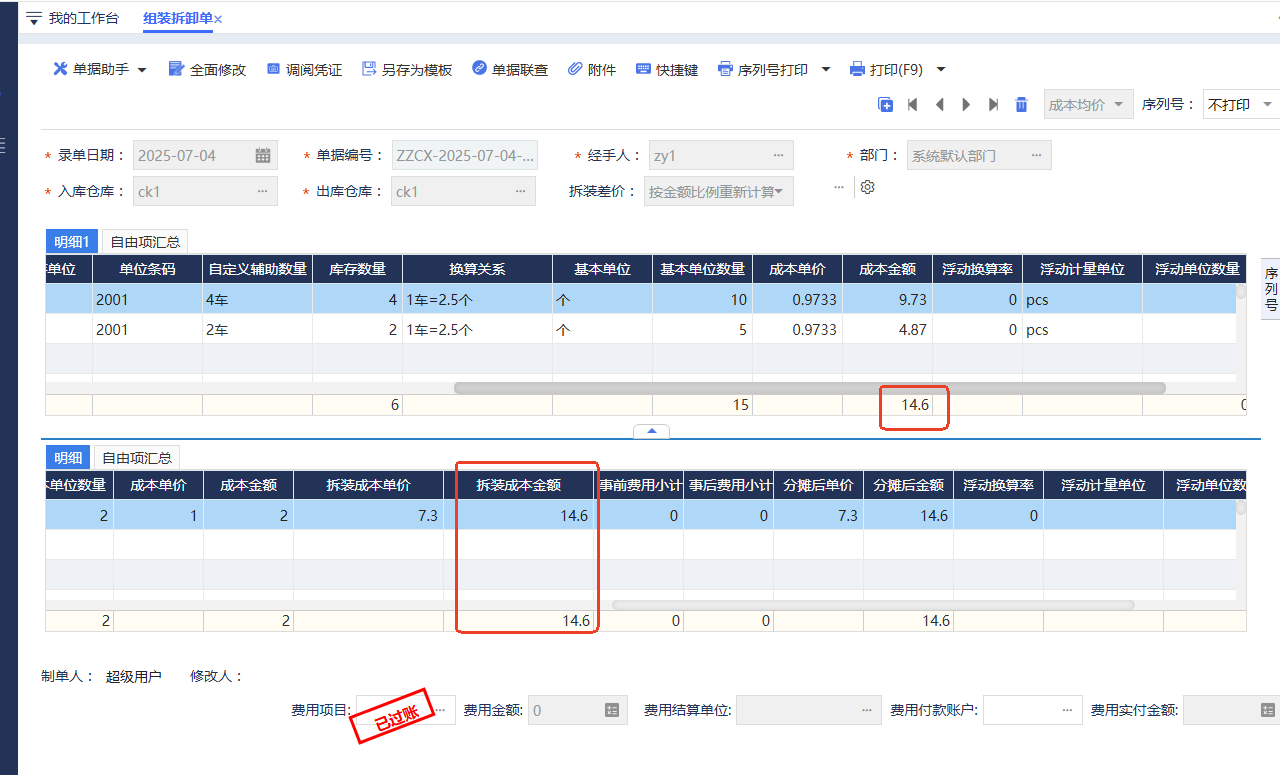Open the 序列号 side panel tab
This screenshot has width=1280, height=775.
[x=1271, y=288]
